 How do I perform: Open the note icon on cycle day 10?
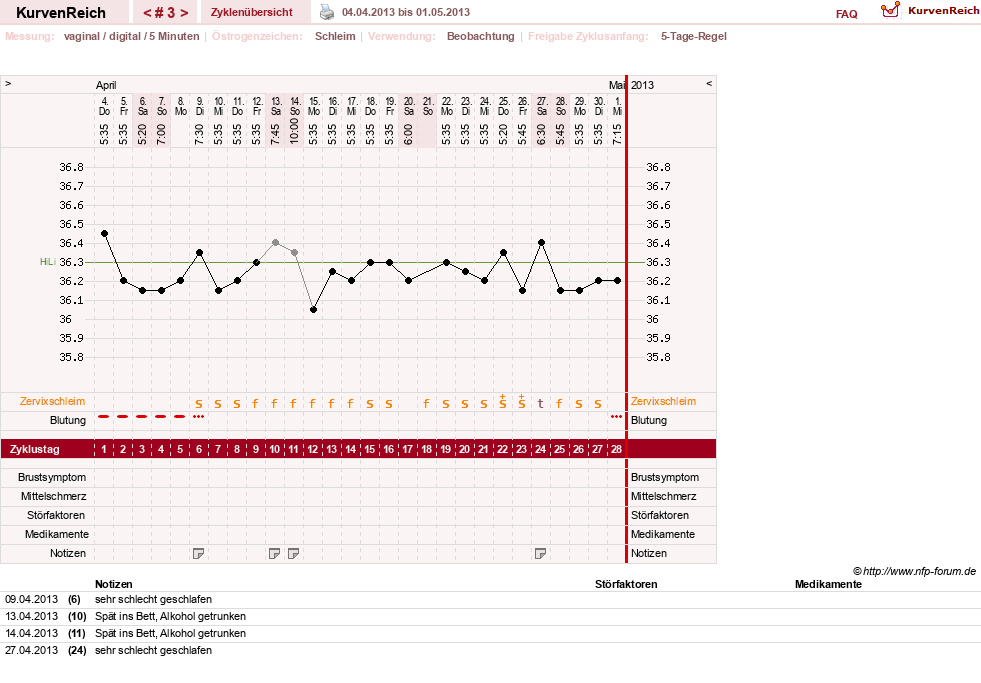point(274,554)
